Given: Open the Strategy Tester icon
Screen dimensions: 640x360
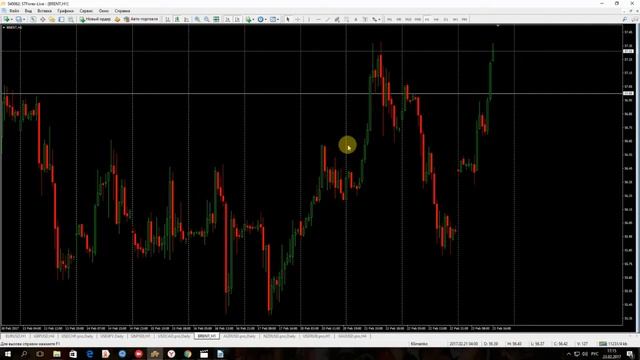Looking at the screenshot, I should [x=71, y=19].
